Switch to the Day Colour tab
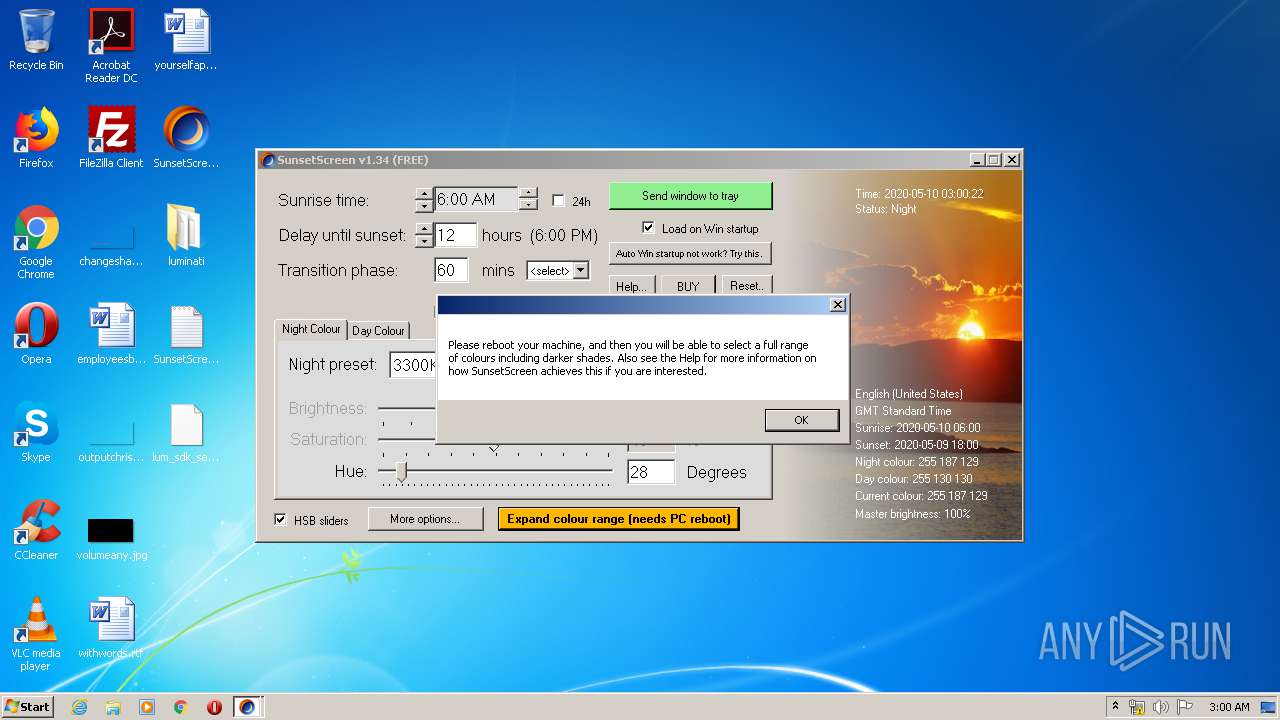Viewport: 1280px width, 720px height. [378, 331]
